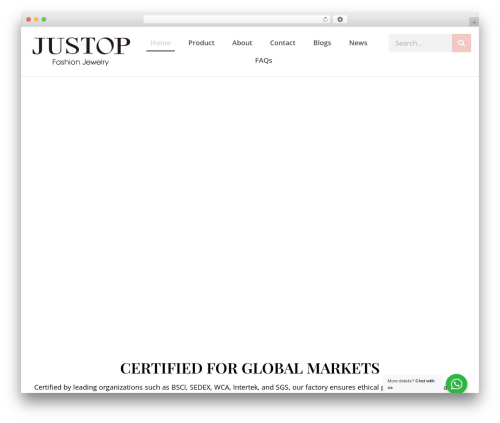Open the WhatsApp chat bubble icon

point(456,384)
